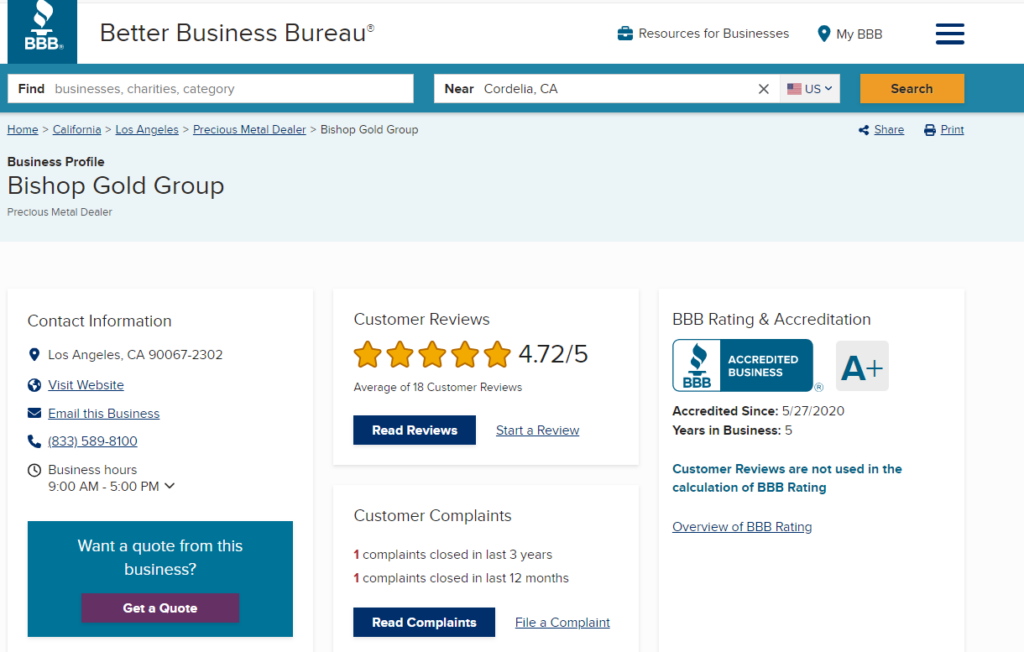The image size is (1024, 652).
Task: Expand the business hours chevron
Action: [x=170, y=486]
